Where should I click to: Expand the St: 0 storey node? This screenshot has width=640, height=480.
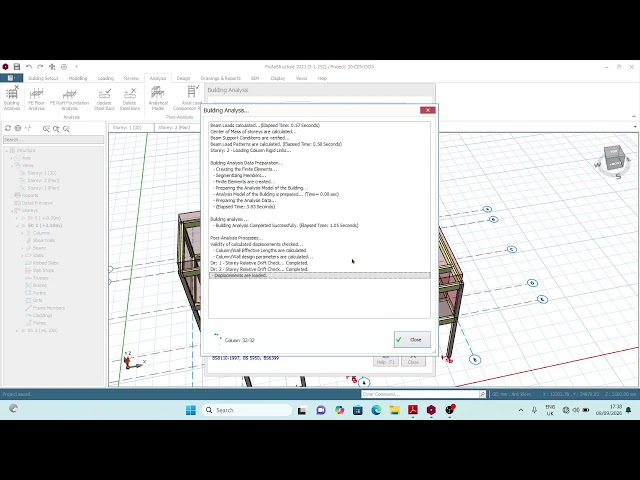point(17,218)
